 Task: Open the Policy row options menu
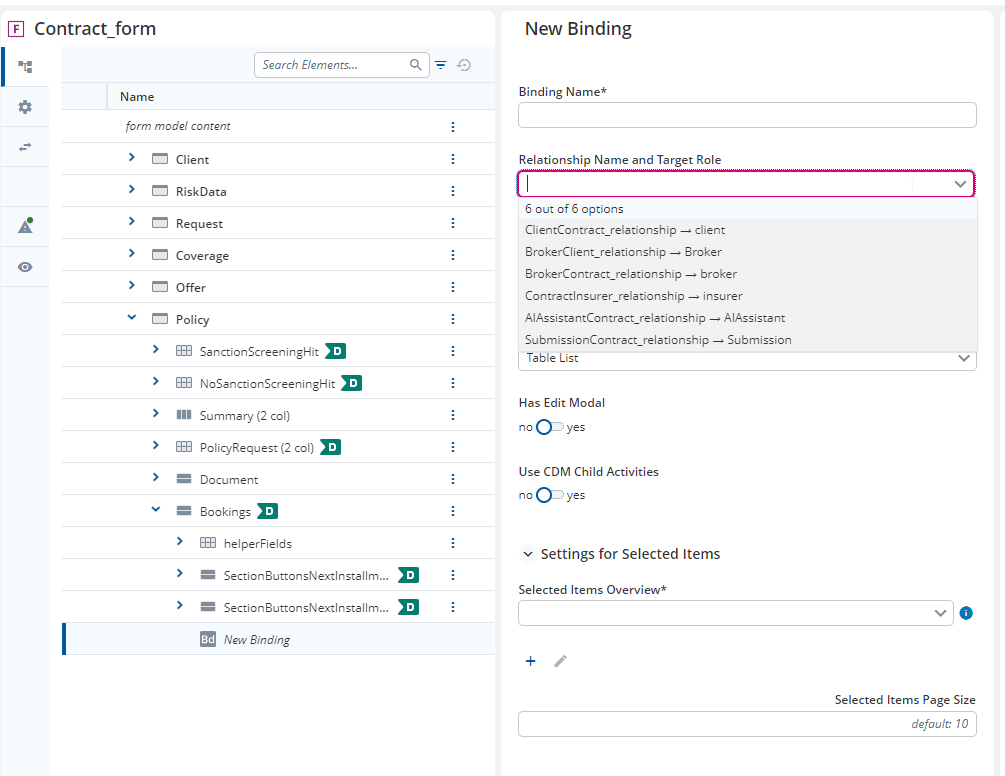coord(453,319)
